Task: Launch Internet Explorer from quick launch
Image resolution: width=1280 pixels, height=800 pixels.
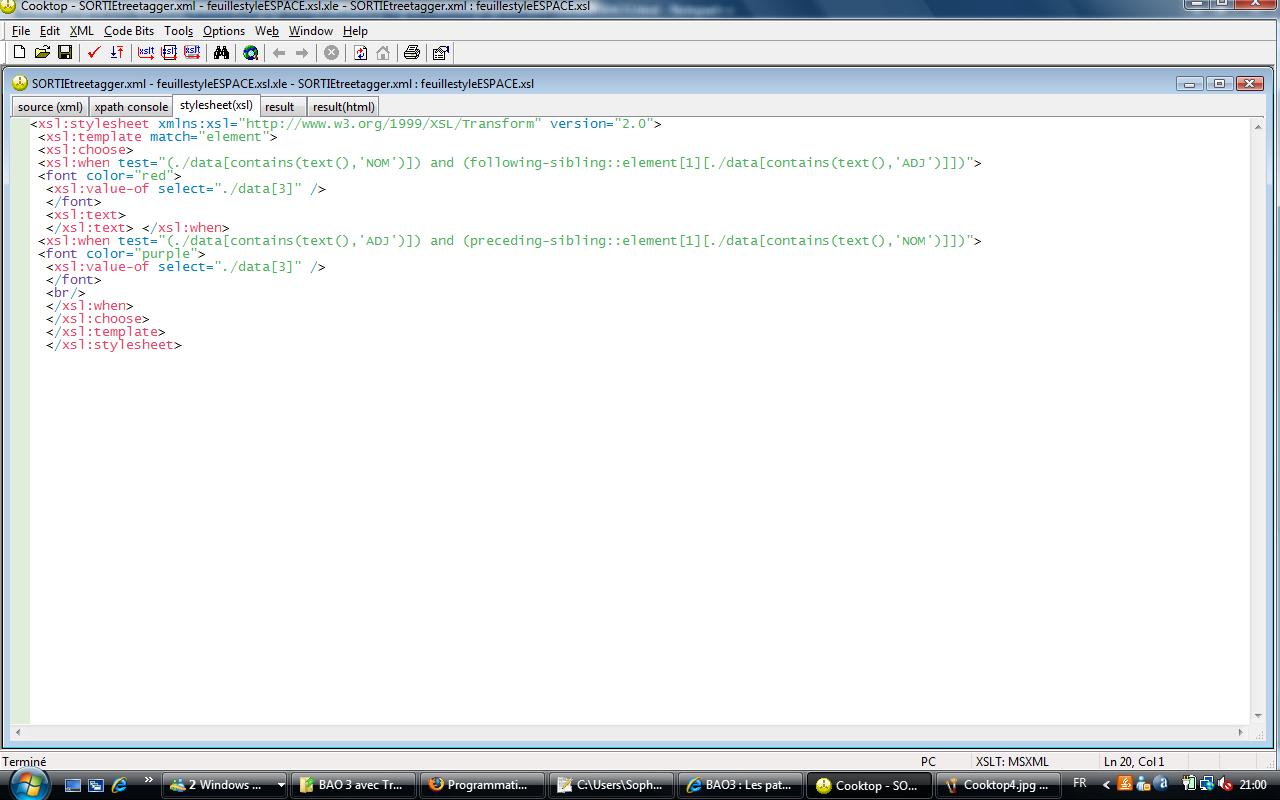Action: (x=119, y=785)
